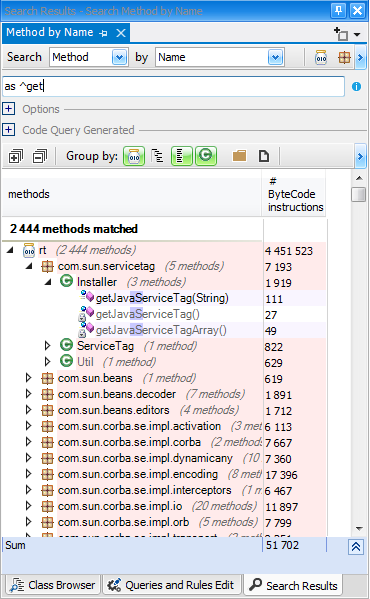
Task: Toggle group by namespace hierarchy button
Action: pos(157,156)
